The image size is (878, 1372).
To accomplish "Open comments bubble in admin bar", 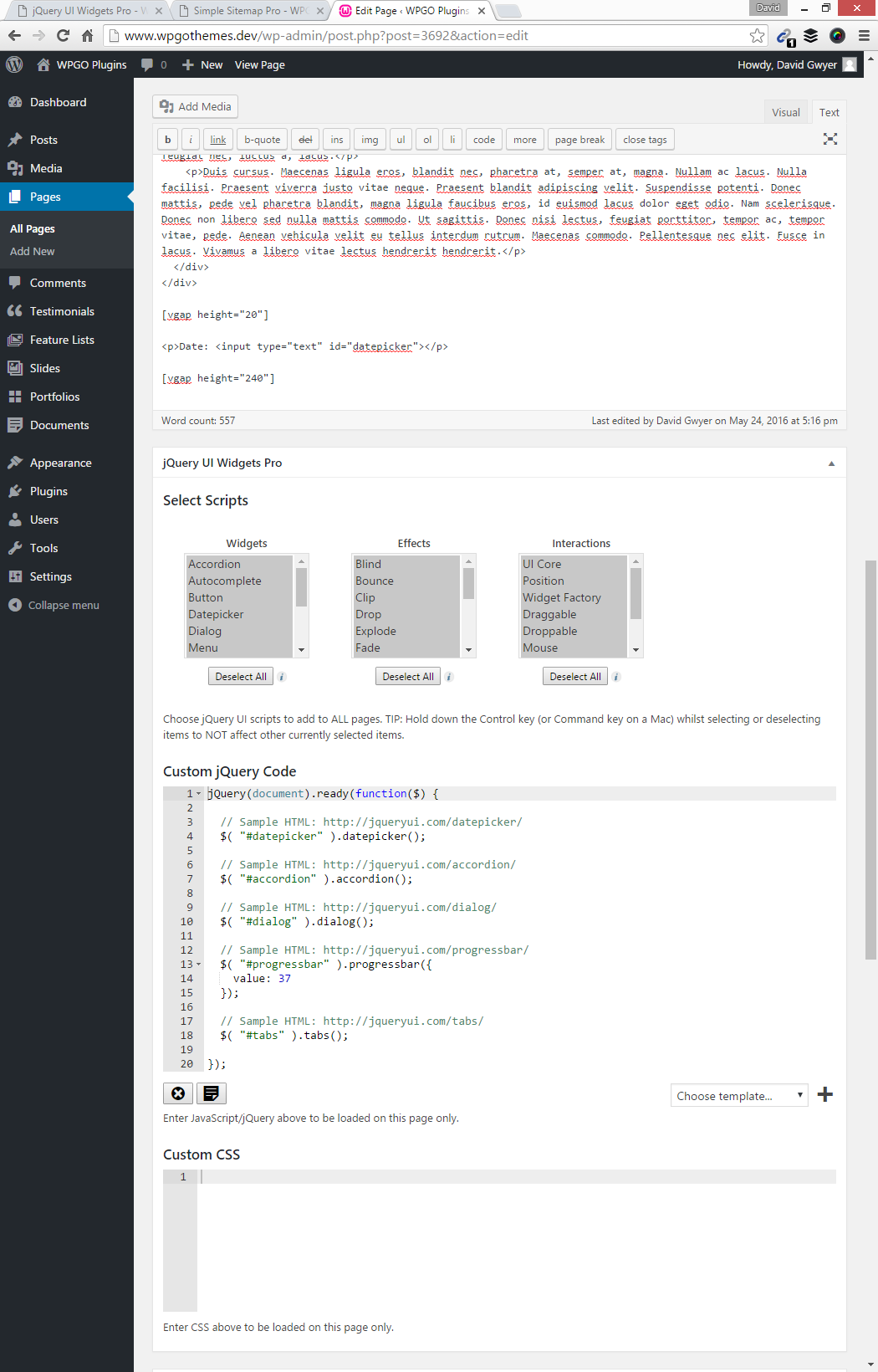I will pos(154,64).
